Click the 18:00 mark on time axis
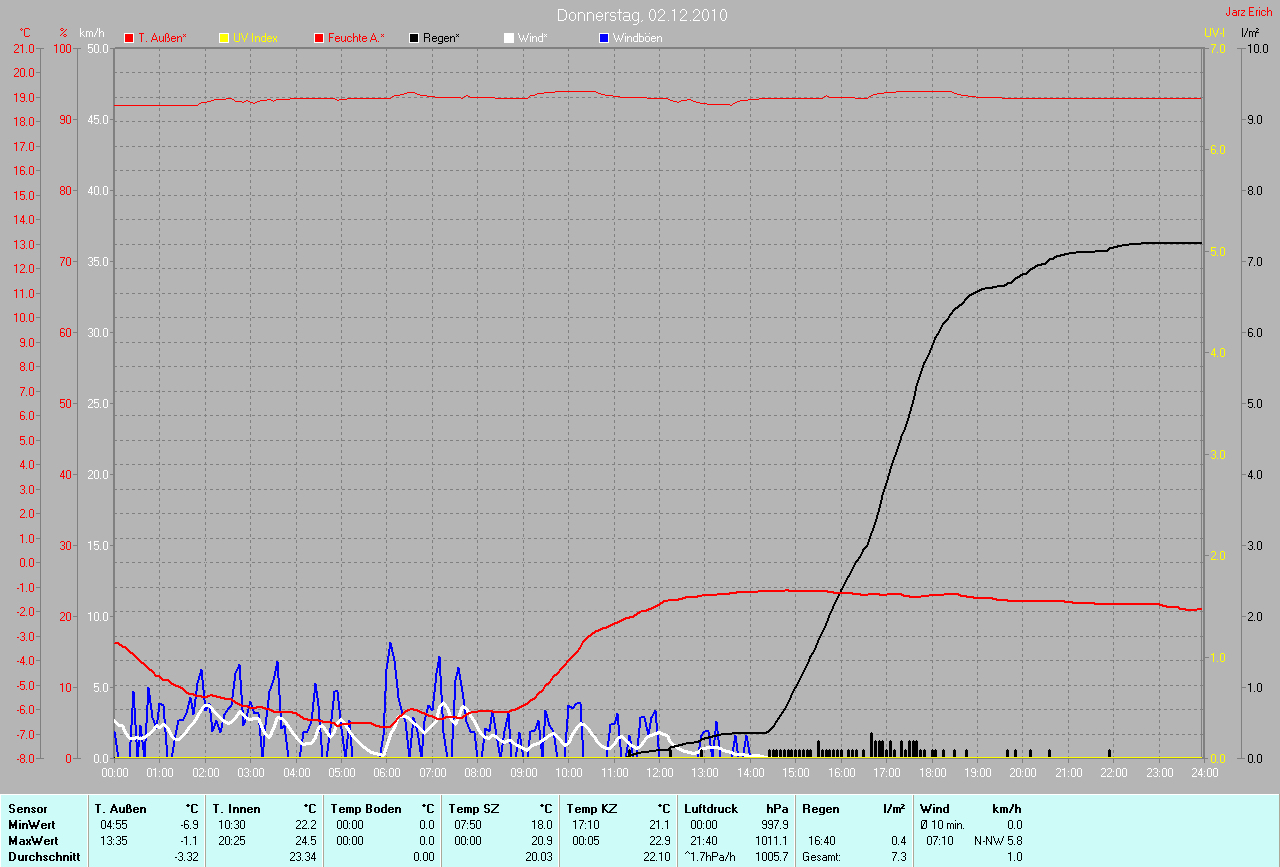The image size is (1280, 867). (x=932, y=772)
